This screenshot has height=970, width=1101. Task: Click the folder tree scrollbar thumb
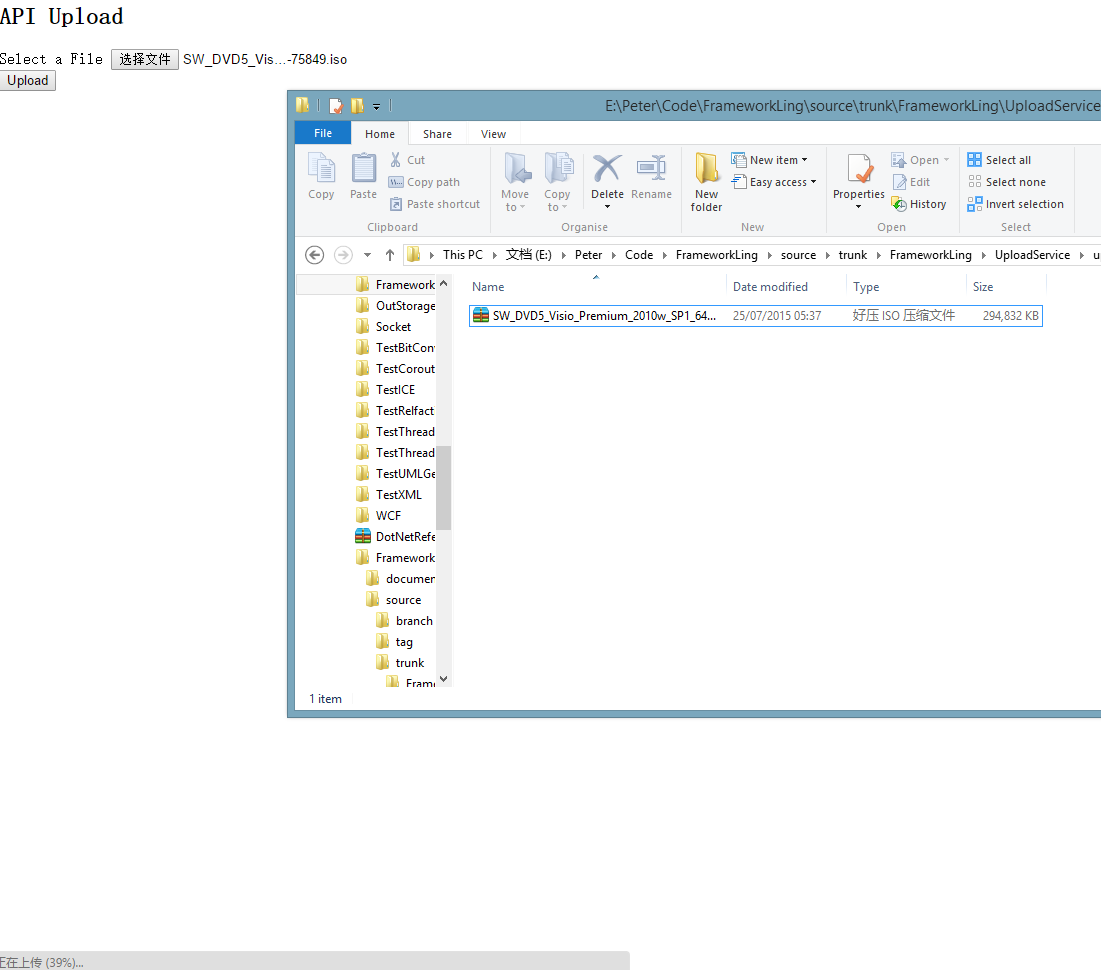(443, 487)
